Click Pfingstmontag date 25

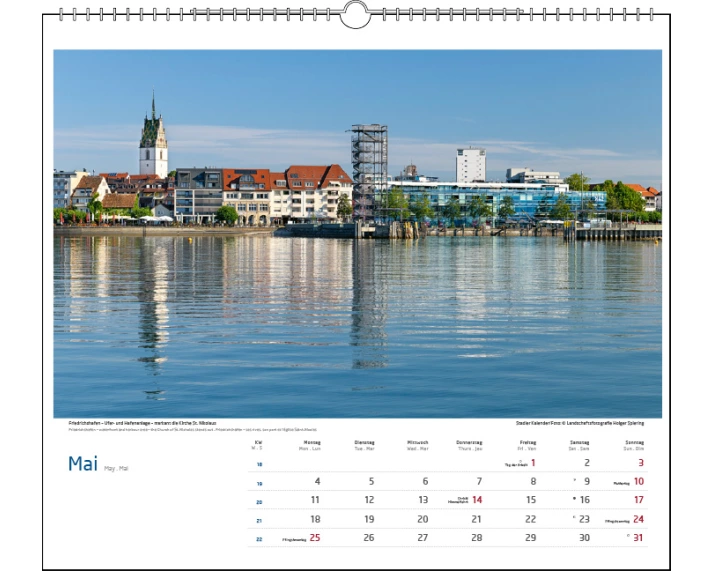(315, 538)
